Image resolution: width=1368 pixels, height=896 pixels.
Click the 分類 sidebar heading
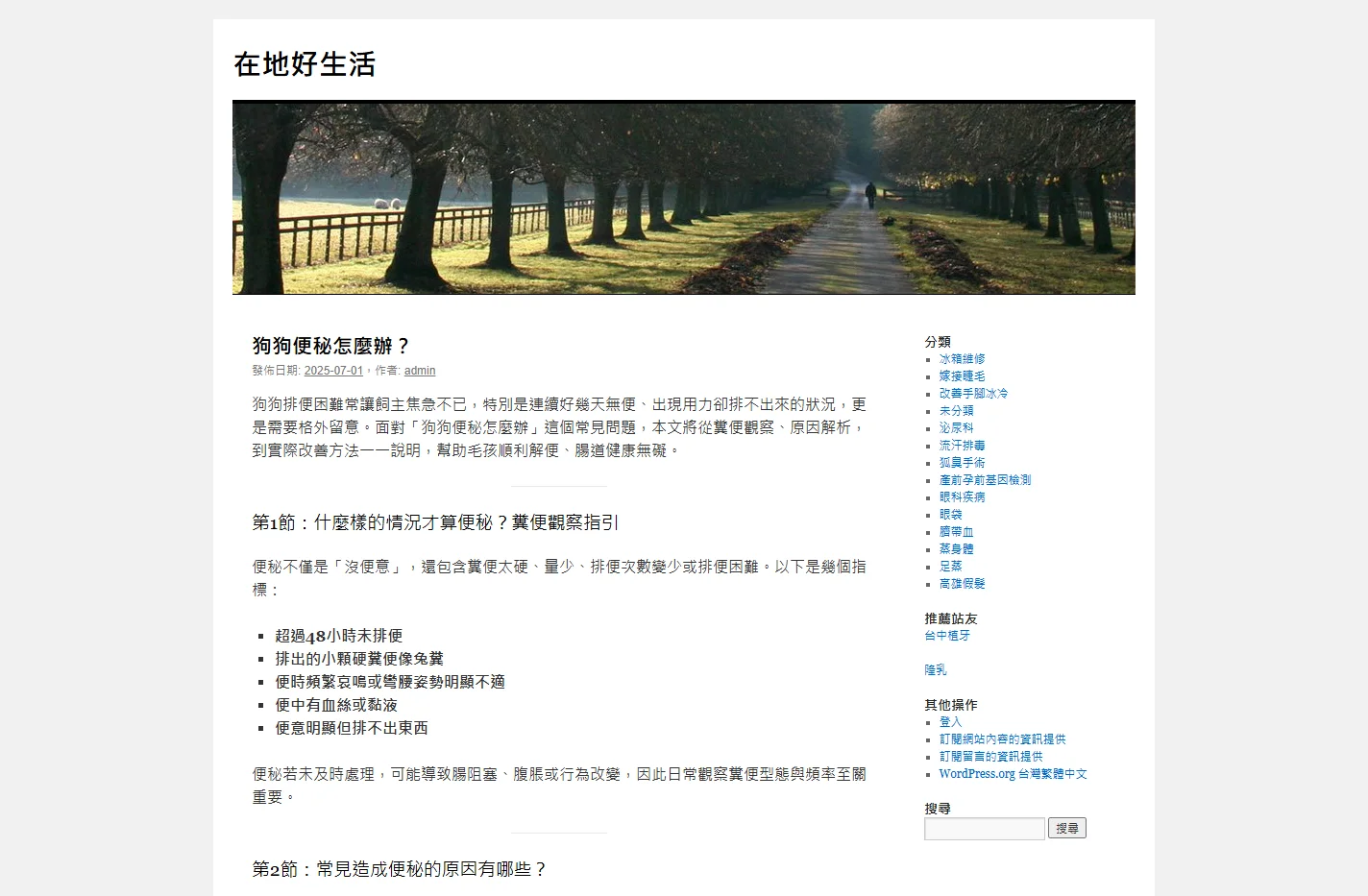point(938,342)
